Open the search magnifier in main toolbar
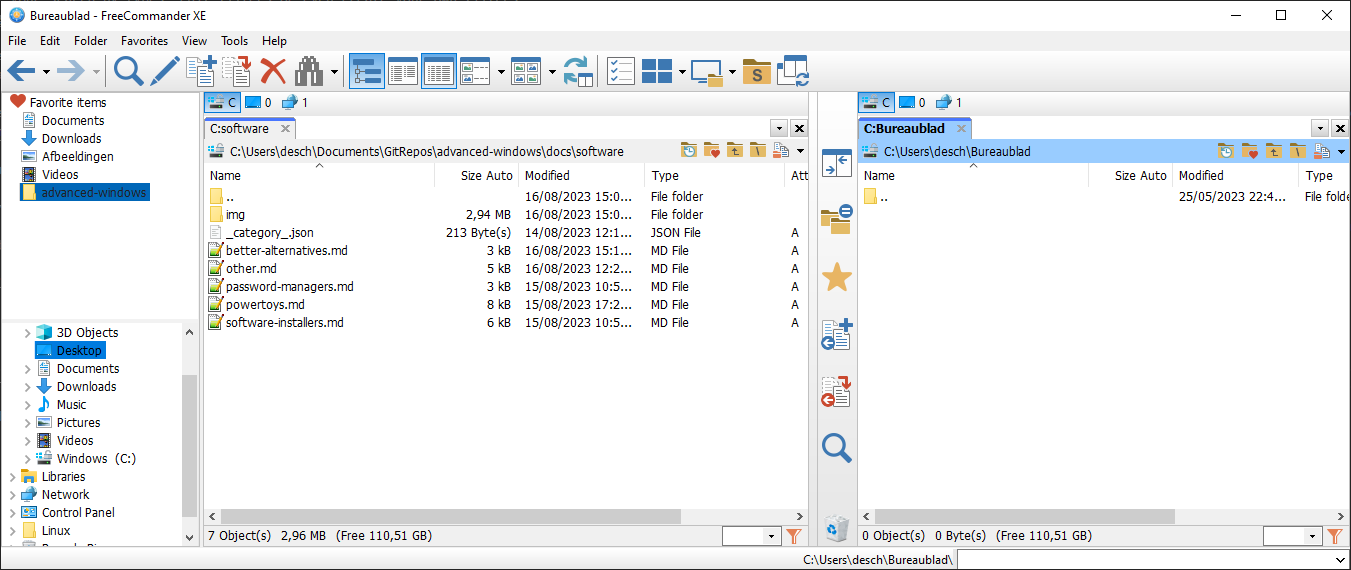 coord(129,71)
